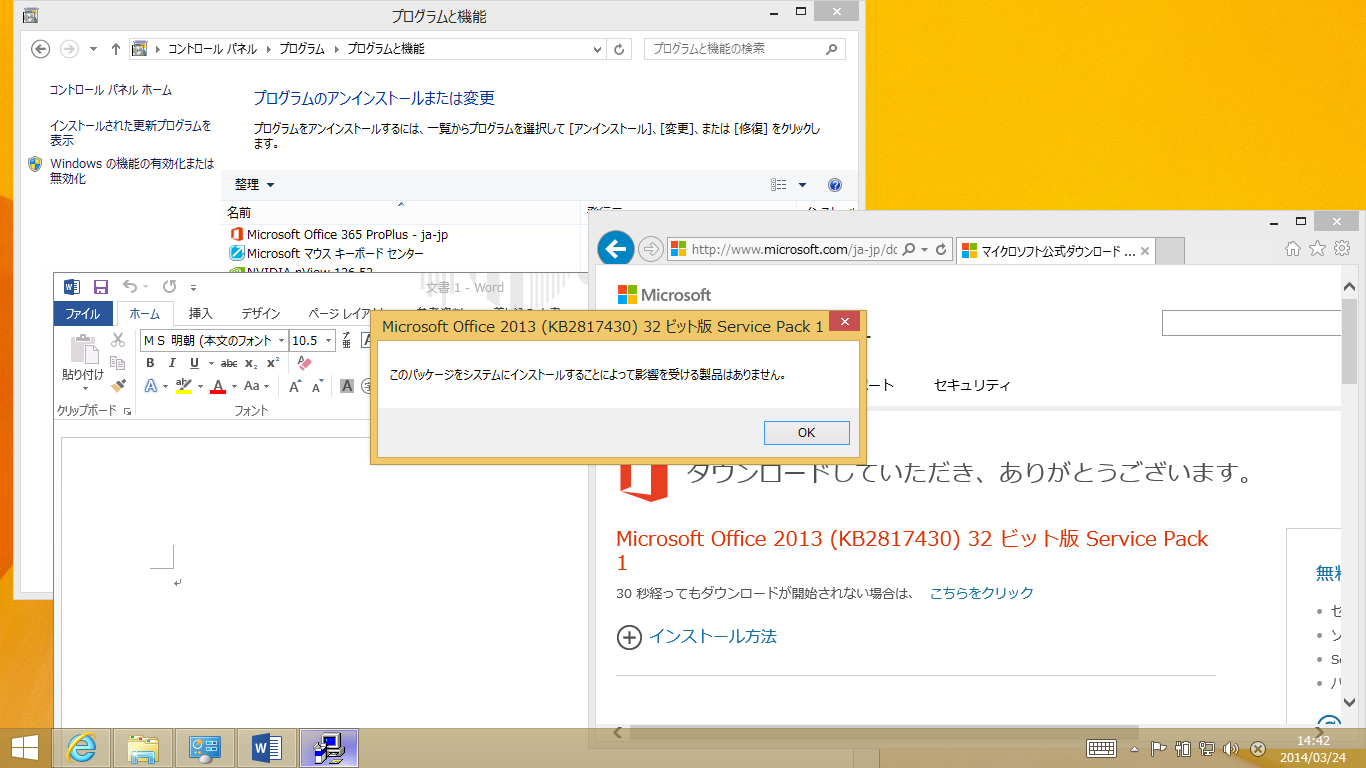1366x768 pixels.
Task: Click volume speaker icon in system tray
Action: (1231, 748)
